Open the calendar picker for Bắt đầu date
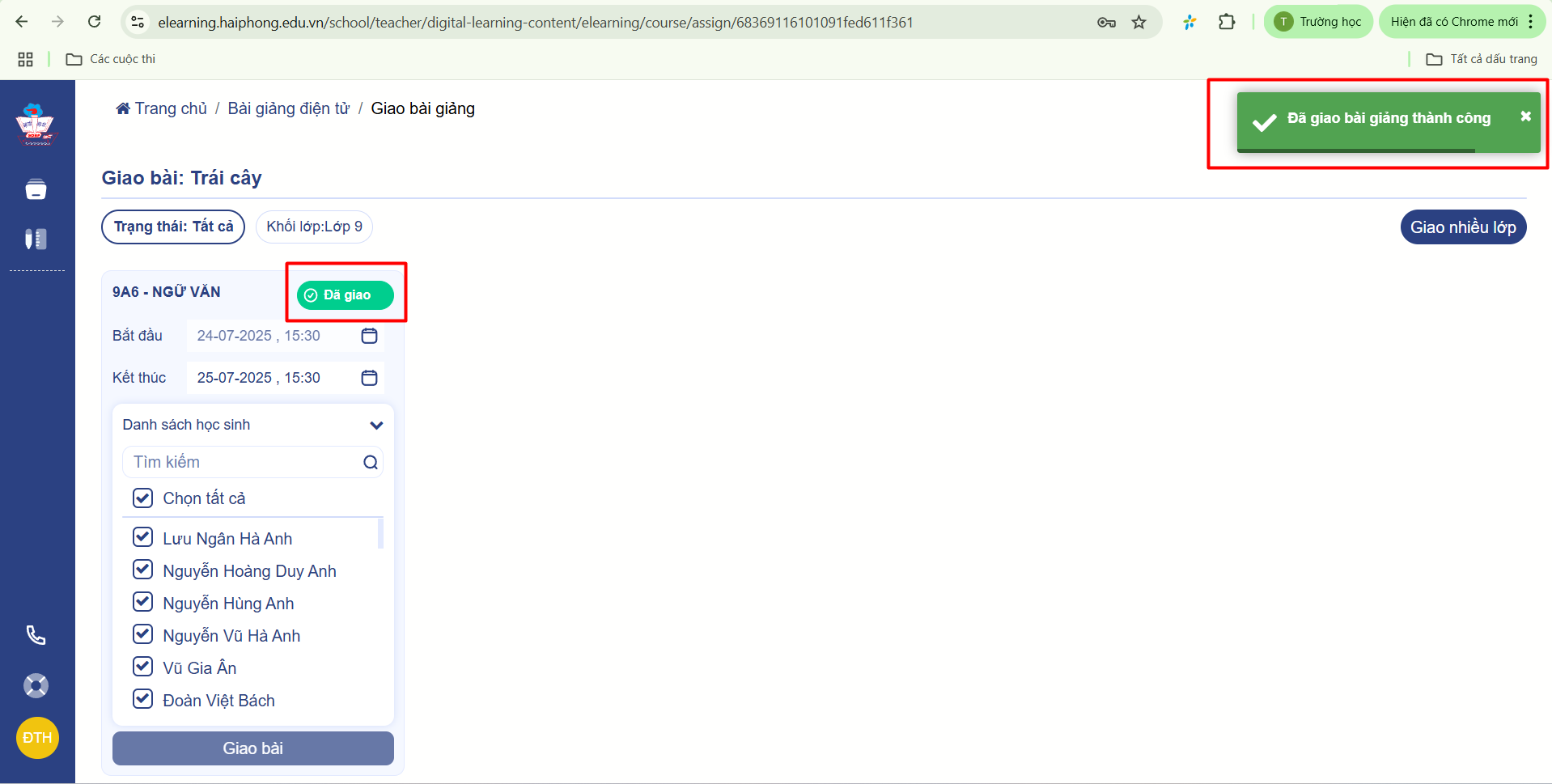1552x784 pixels. 369,336
